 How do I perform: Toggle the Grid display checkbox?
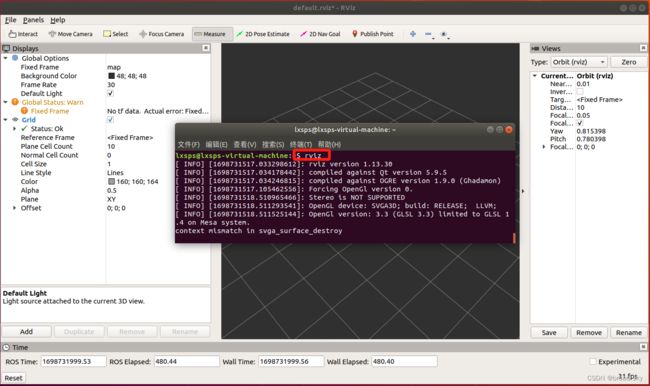pos(110,120)
